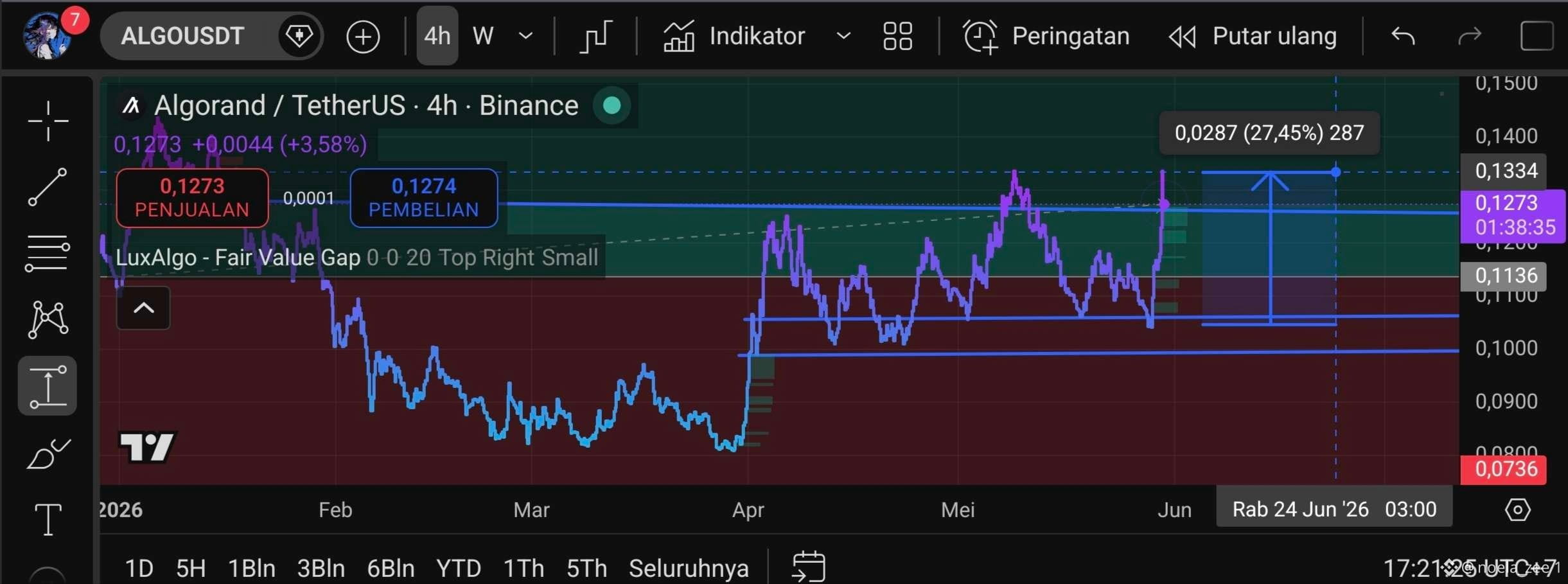Click the 0,1273 PENJUALAN sell button
This screenshot has height=584, width=1568.
click(192, 198)
